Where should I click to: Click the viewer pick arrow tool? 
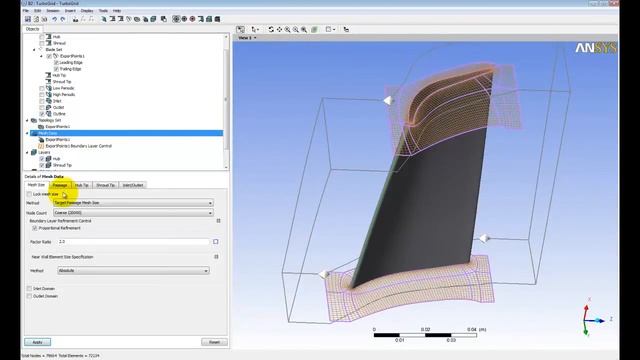pos(255,29)
